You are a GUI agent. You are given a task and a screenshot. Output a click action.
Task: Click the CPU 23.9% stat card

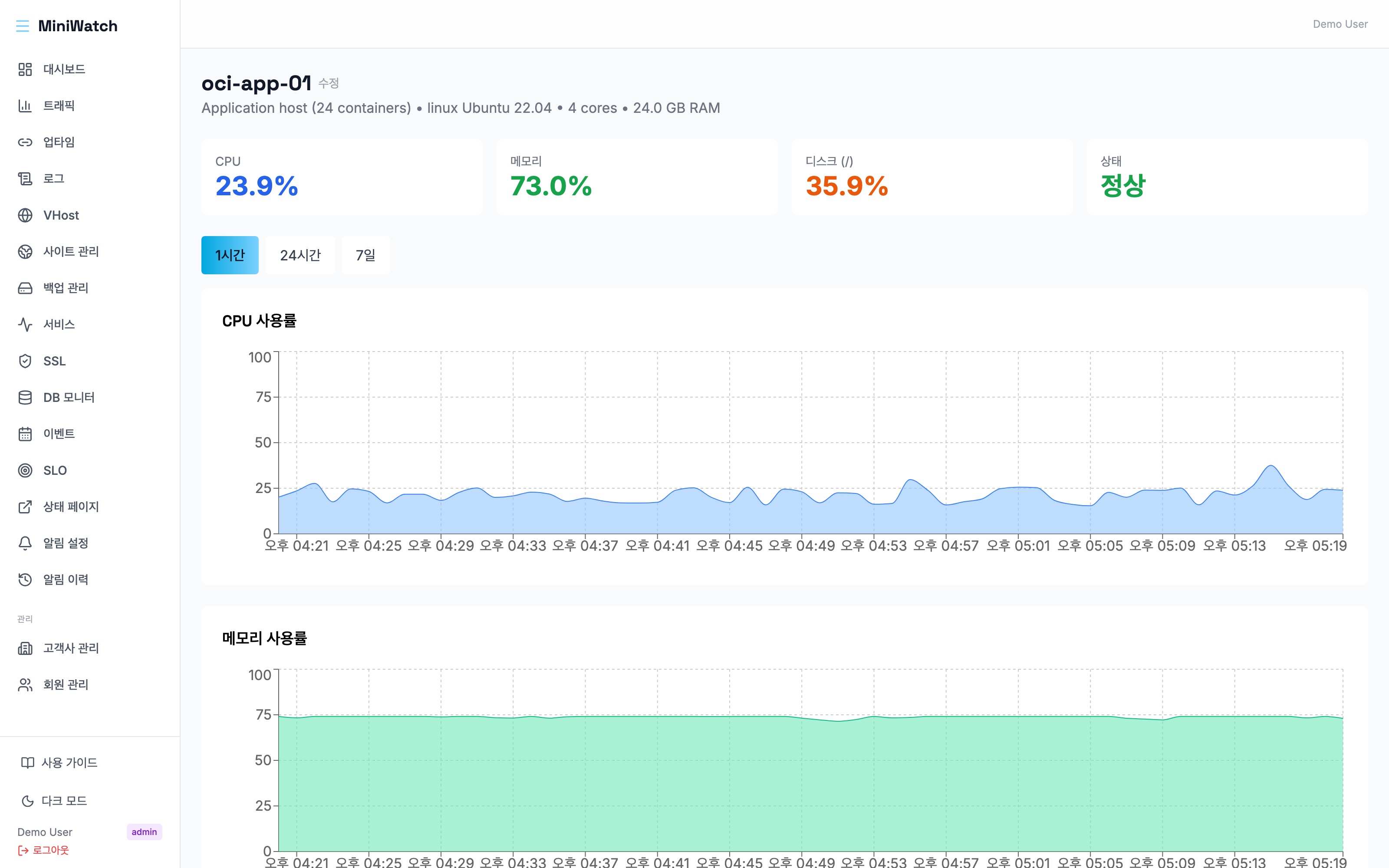342,177
